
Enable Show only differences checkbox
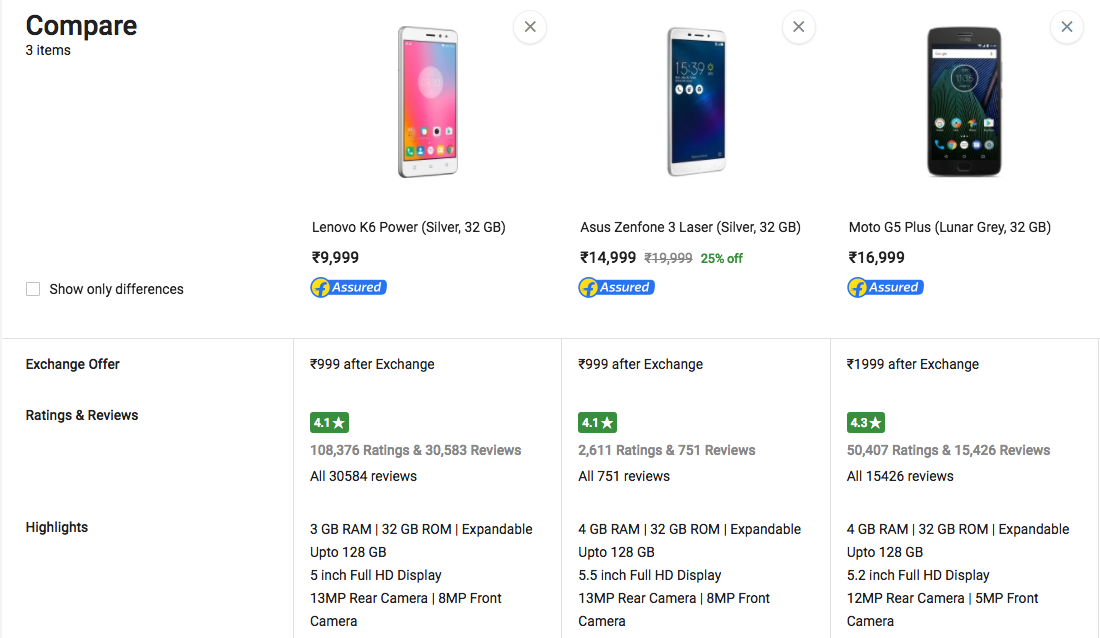pyautogui.click(x=33, y=289)
